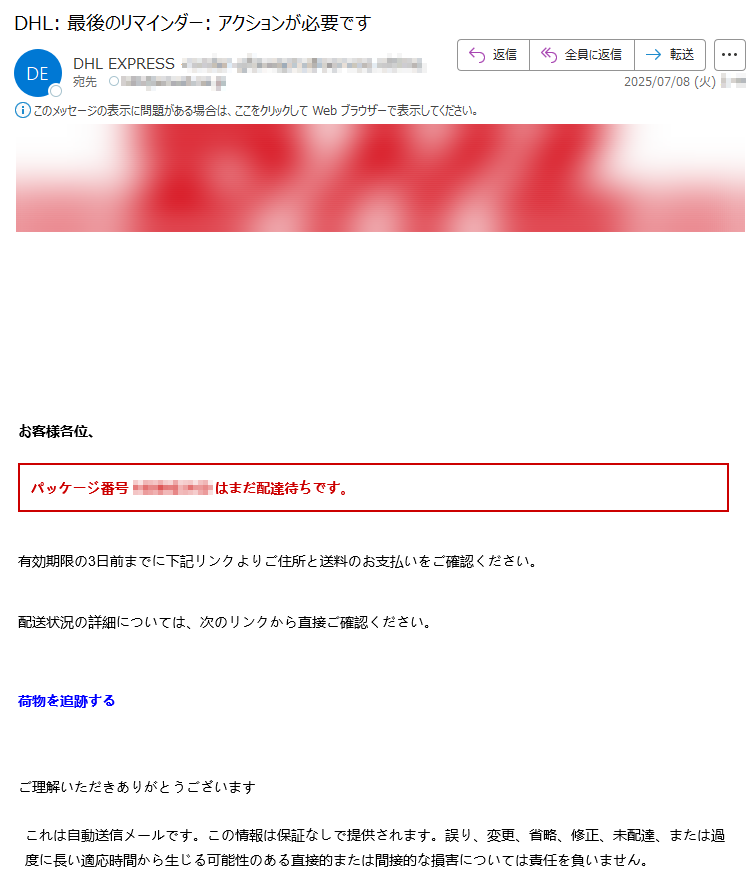Click the DHL EXPRESS sender name
Image resolution: width=751 pixels, height=889 pixels.
(124, 64)
